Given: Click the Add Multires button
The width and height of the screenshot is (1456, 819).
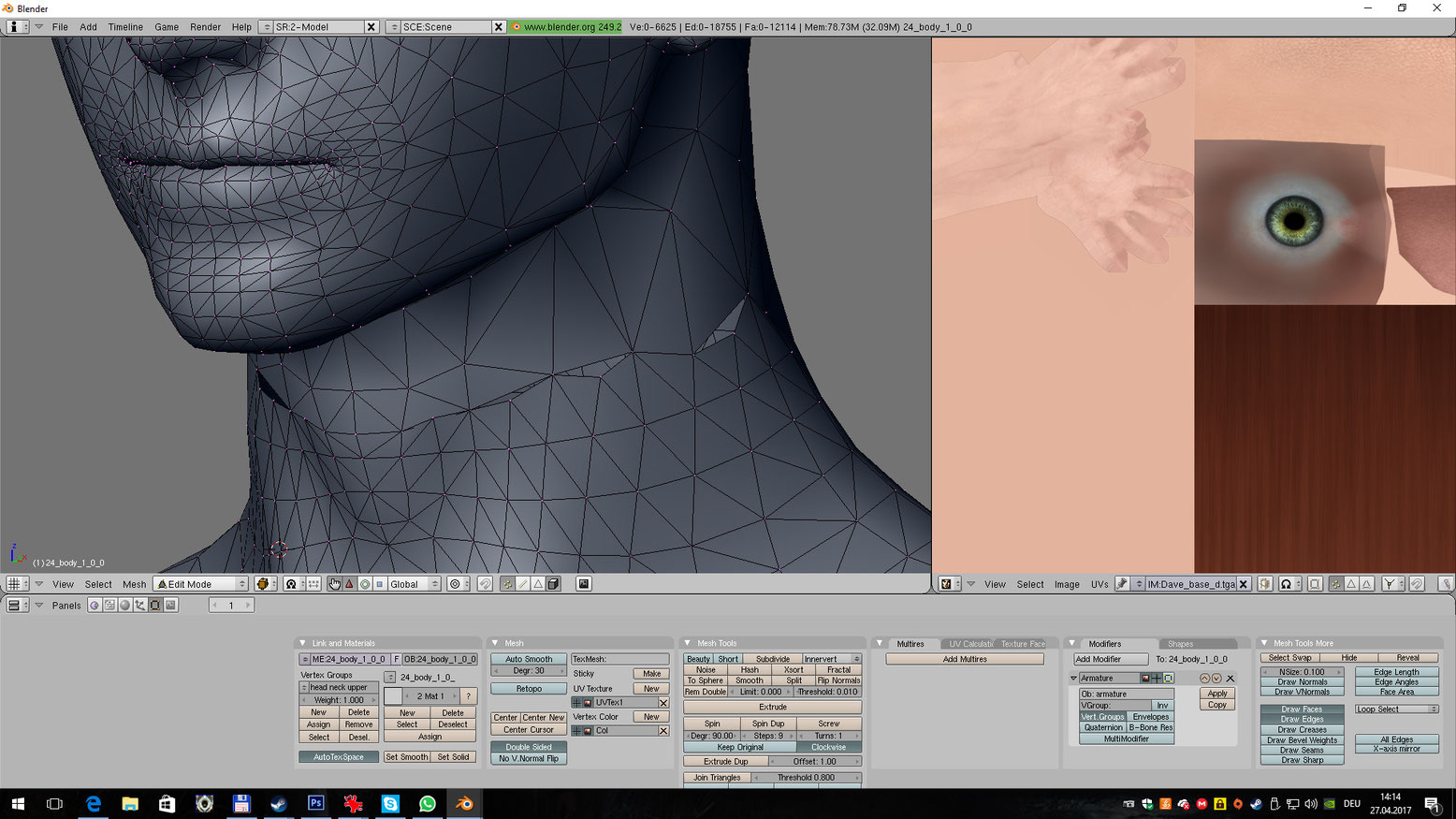Looking at the screenshot, I should point(965,659).
